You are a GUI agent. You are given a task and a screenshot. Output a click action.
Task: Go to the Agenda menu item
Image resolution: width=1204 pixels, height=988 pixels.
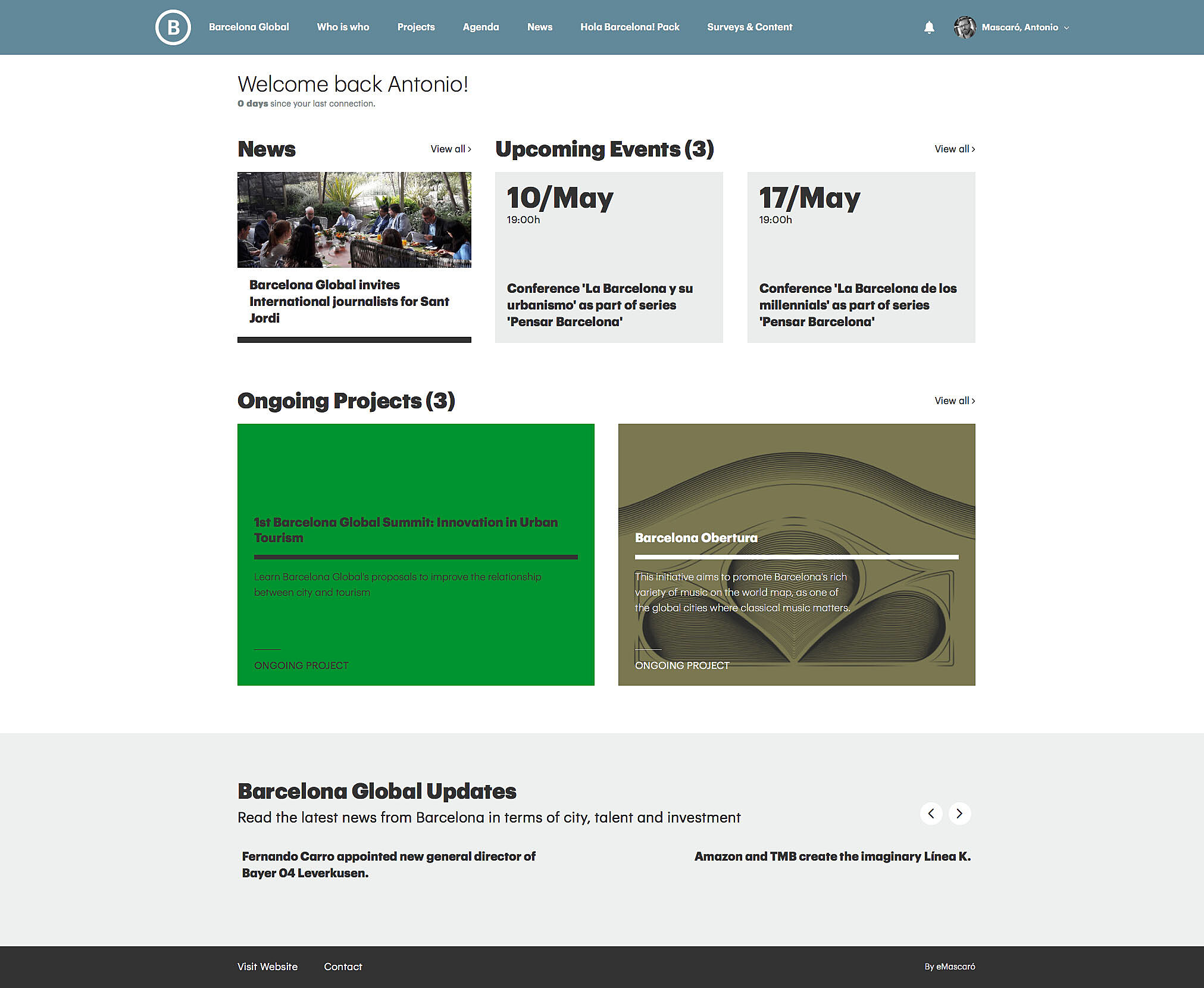(480, 27)
